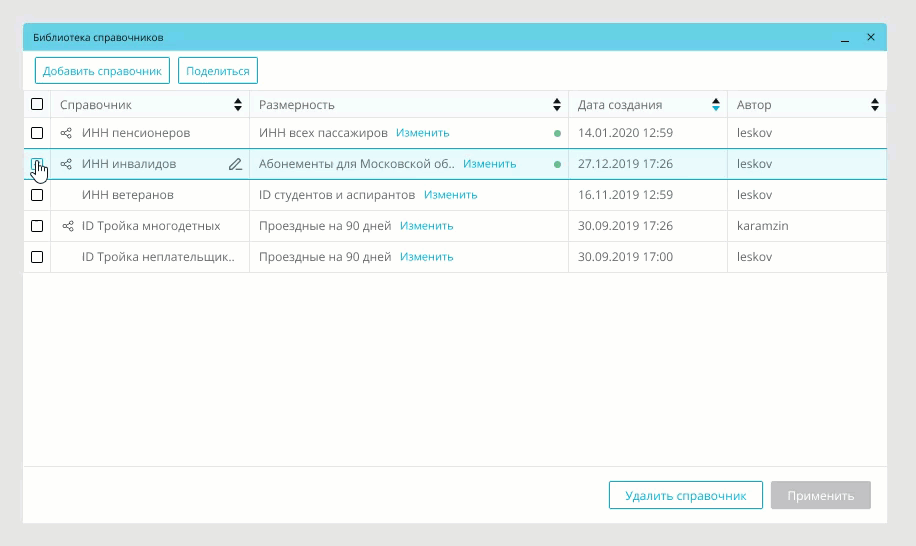Click share icon beside ID Тройка многодетных
916x546 pixels.
pos(67,226)
